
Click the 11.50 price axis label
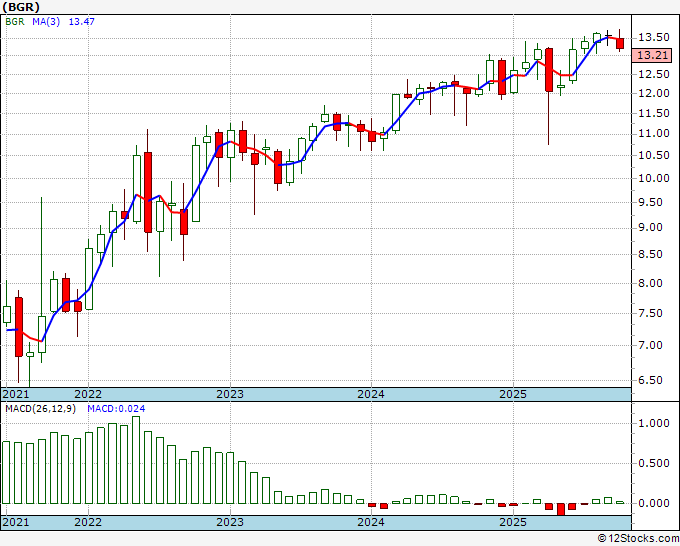654,113
